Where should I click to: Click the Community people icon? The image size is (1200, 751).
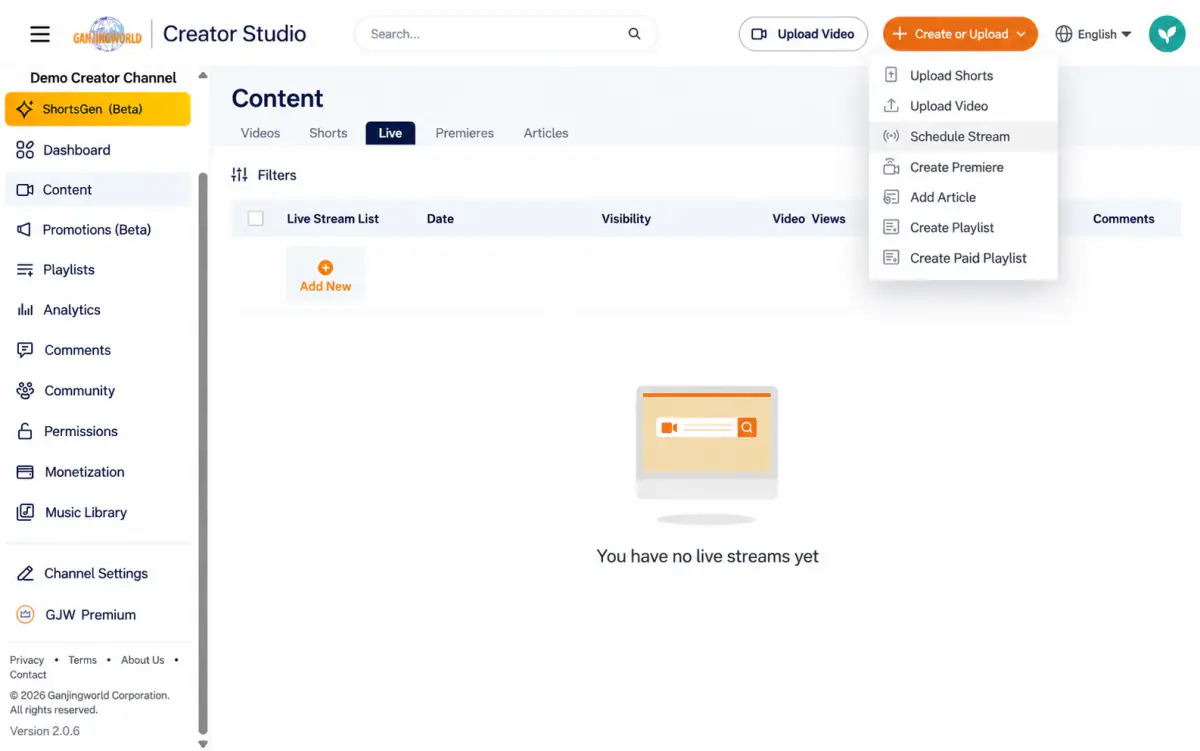25,391
